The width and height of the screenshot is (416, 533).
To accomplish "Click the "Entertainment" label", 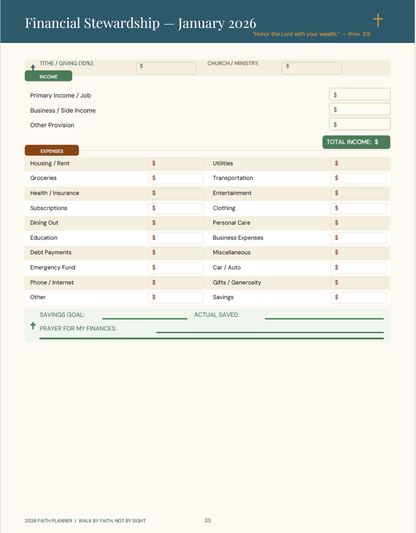I will point(232,193).
